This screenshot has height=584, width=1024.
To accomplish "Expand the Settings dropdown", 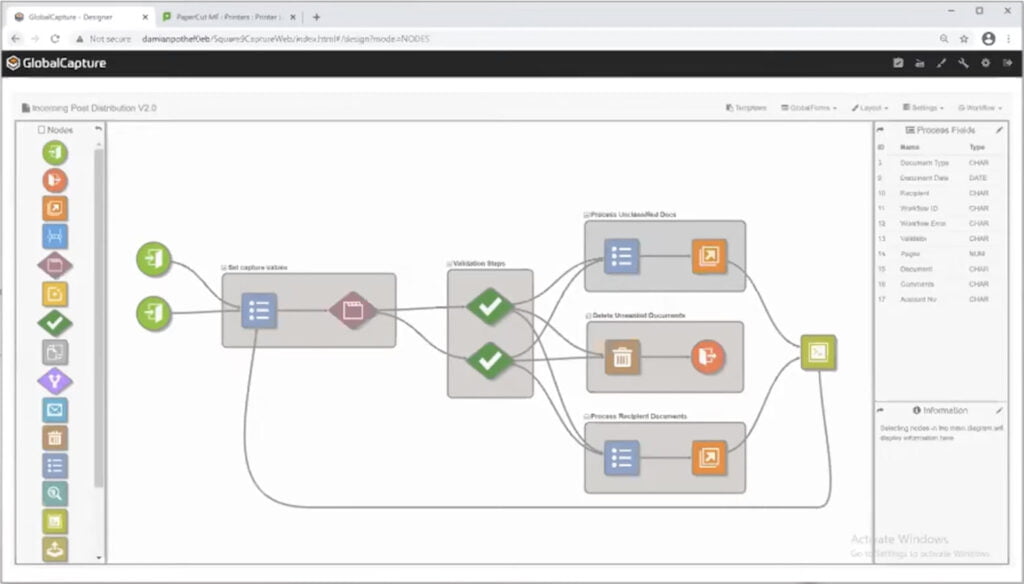I will click(923, 108).
